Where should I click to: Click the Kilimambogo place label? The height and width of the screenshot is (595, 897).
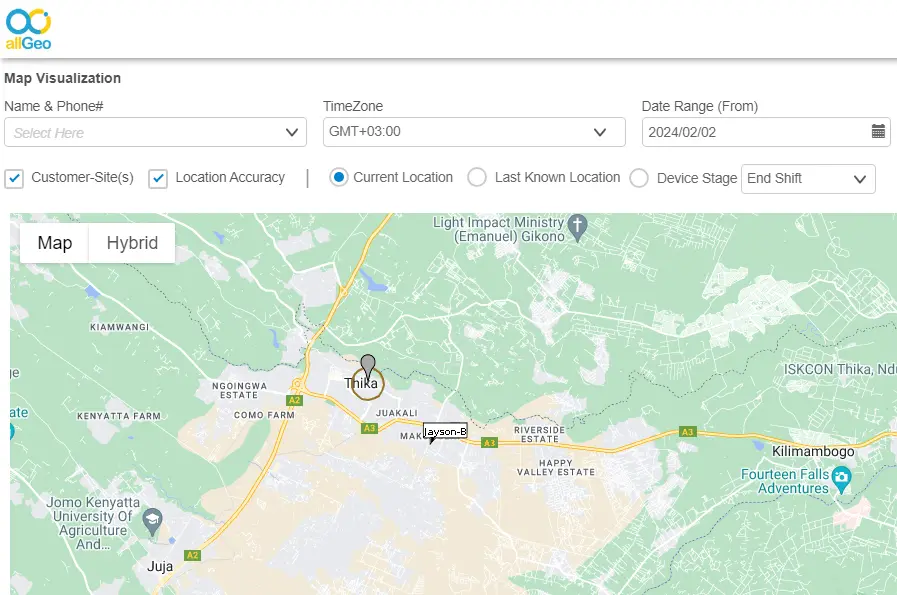pos(815,451)
